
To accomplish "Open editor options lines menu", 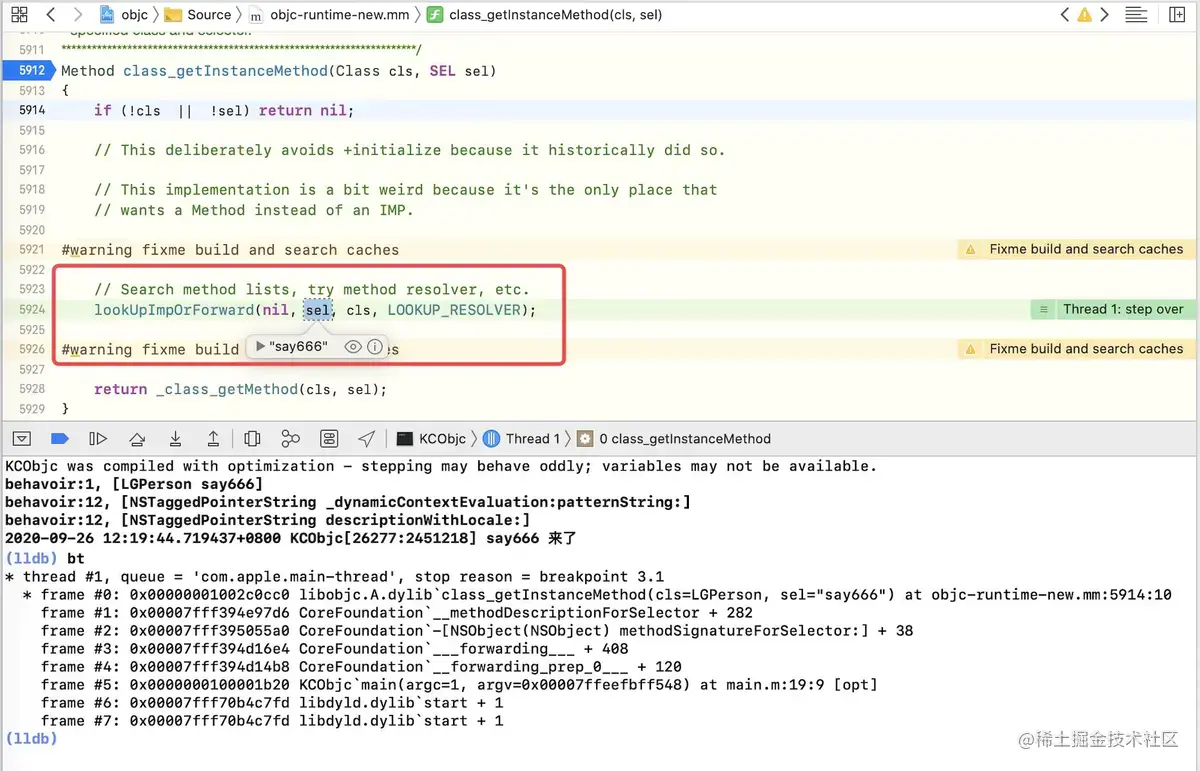I will click(1136, 15).
